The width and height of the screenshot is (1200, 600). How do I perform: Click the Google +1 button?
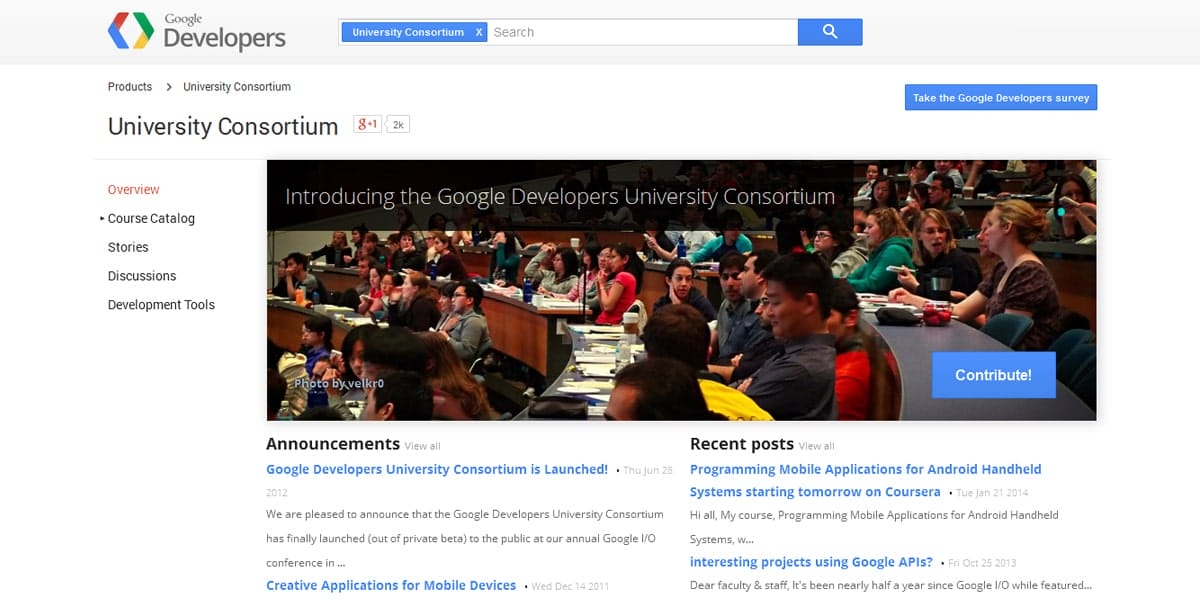click(367, 124)
